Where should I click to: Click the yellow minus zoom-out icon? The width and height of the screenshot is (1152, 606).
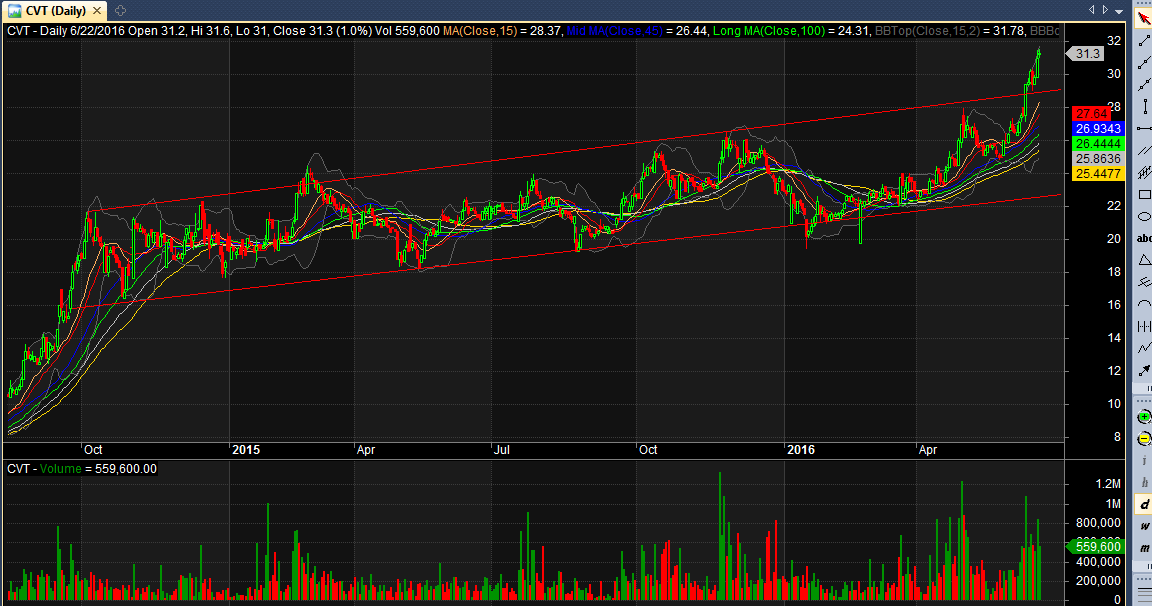[x=1144, y=439]
